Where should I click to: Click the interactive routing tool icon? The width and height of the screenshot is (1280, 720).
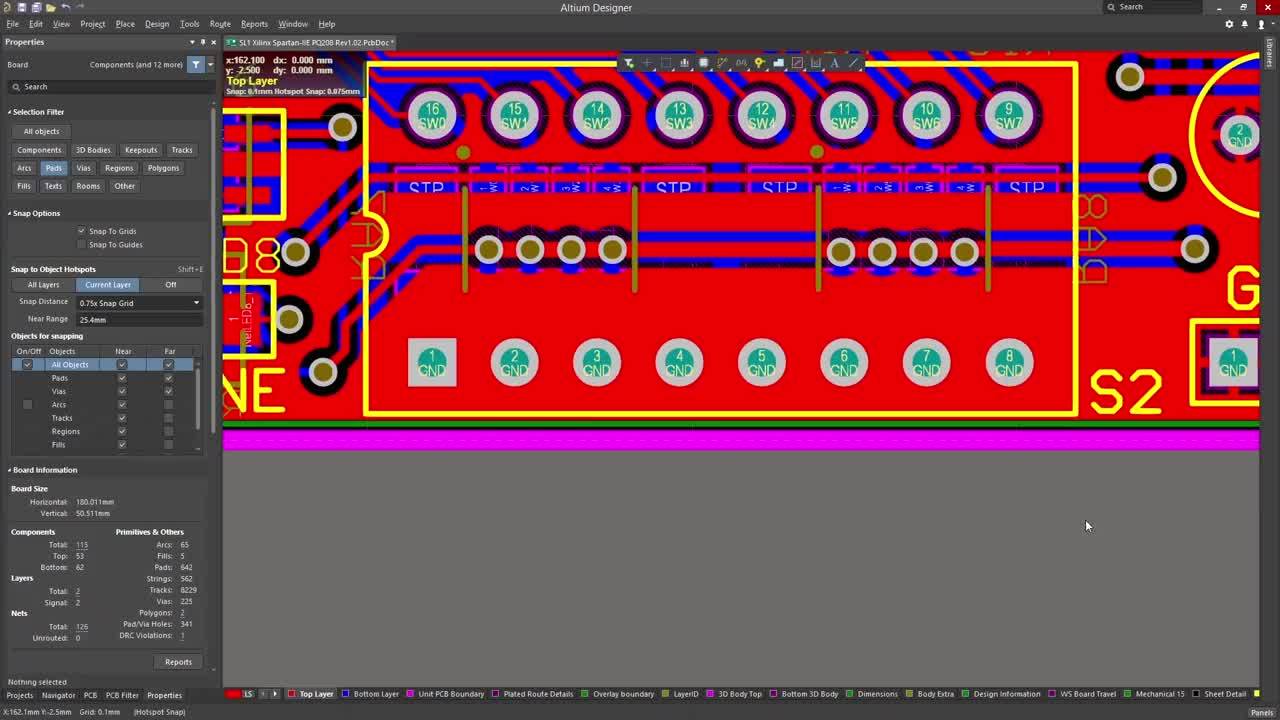pyautogui.click(x=722, y=63)
